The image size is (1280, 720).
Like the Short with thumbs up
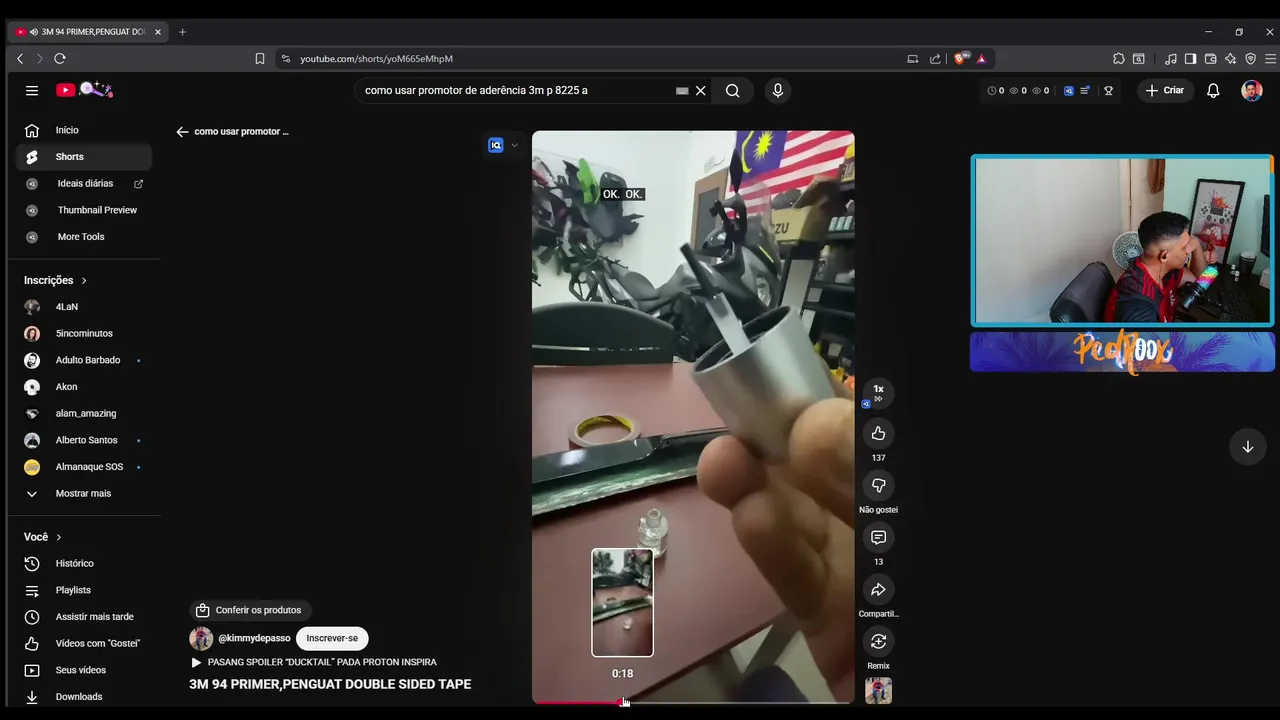878,433
